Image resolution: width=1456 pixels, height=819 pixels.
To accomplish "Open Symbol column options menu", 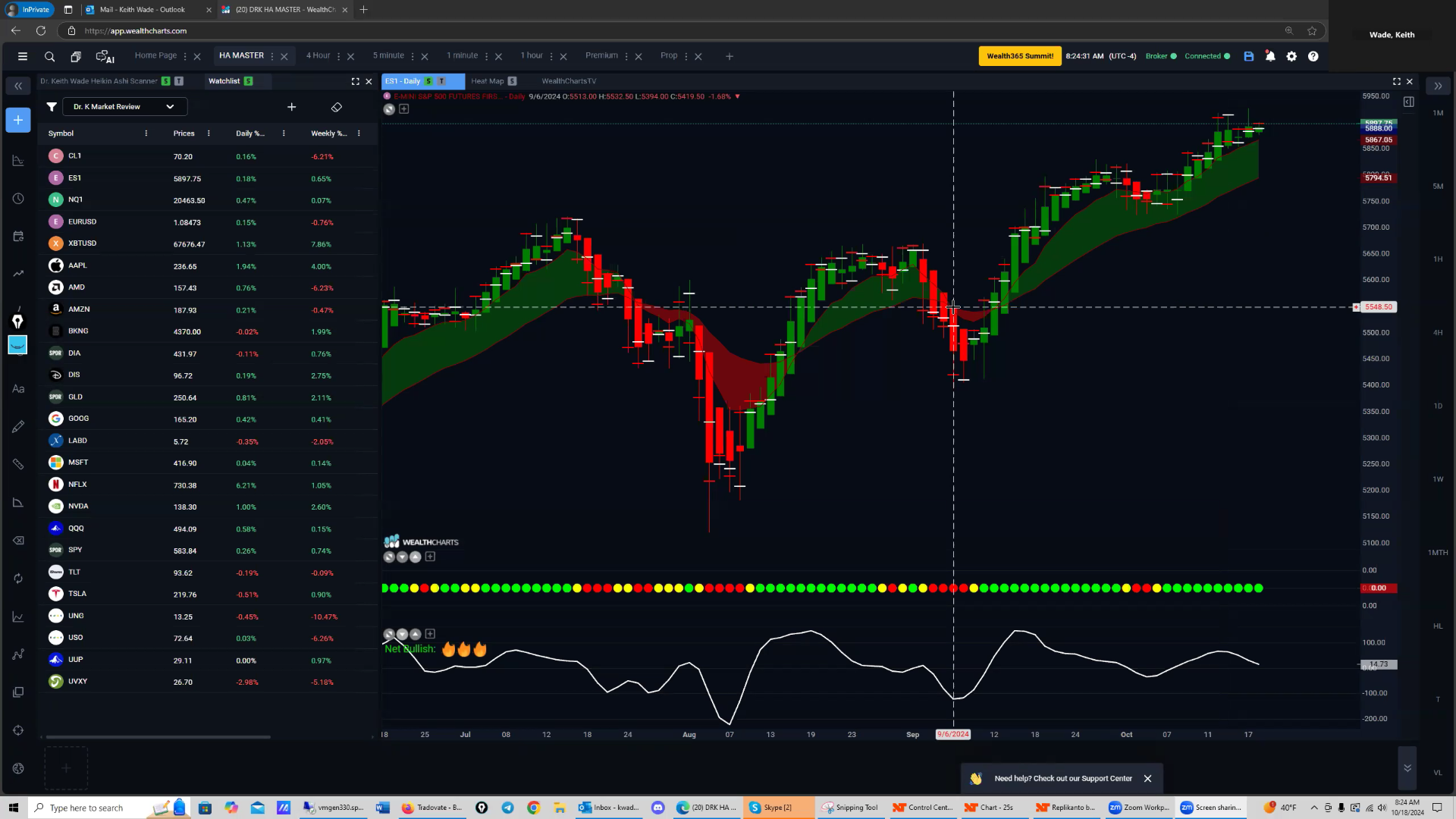I will point(146,133).
